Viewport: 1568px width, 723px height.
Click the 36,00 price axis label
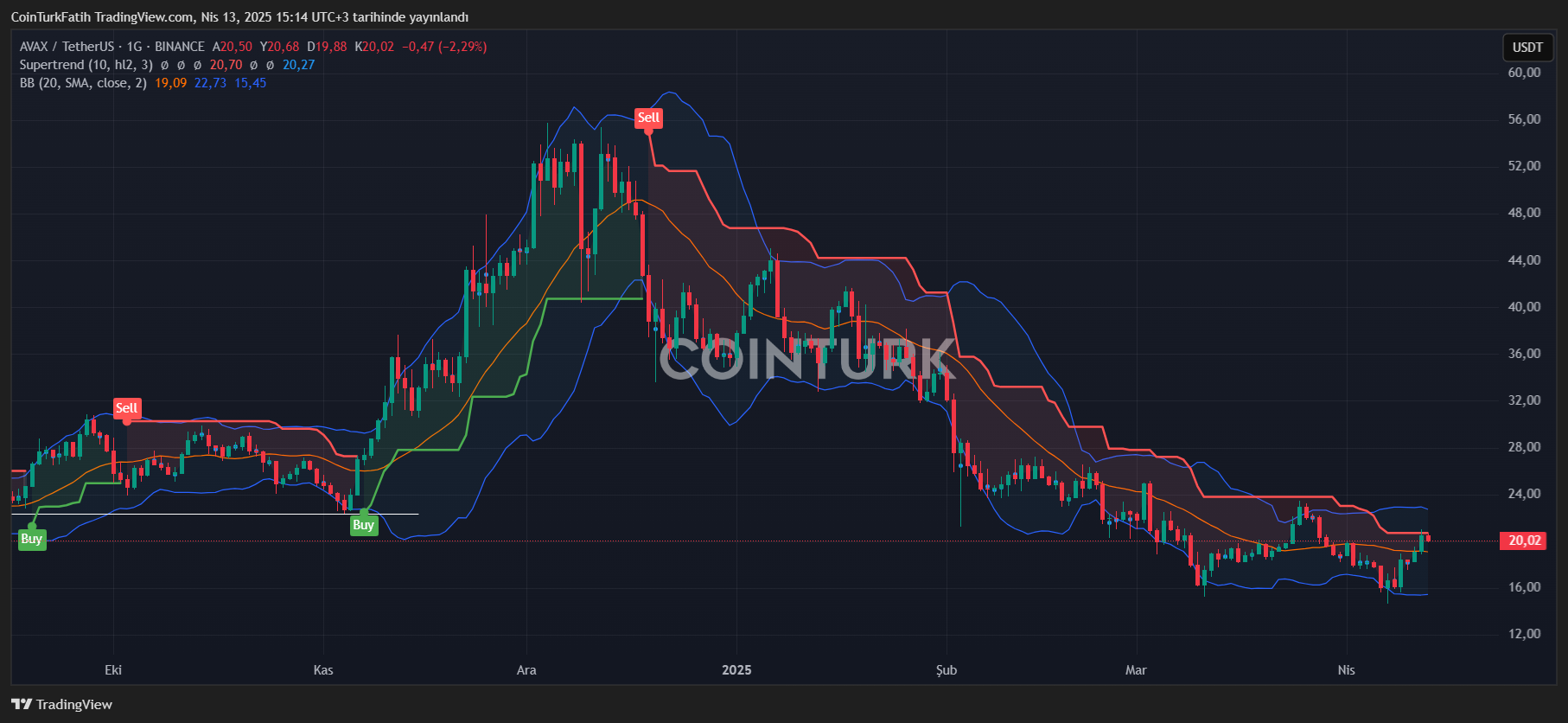(1524, 354)
